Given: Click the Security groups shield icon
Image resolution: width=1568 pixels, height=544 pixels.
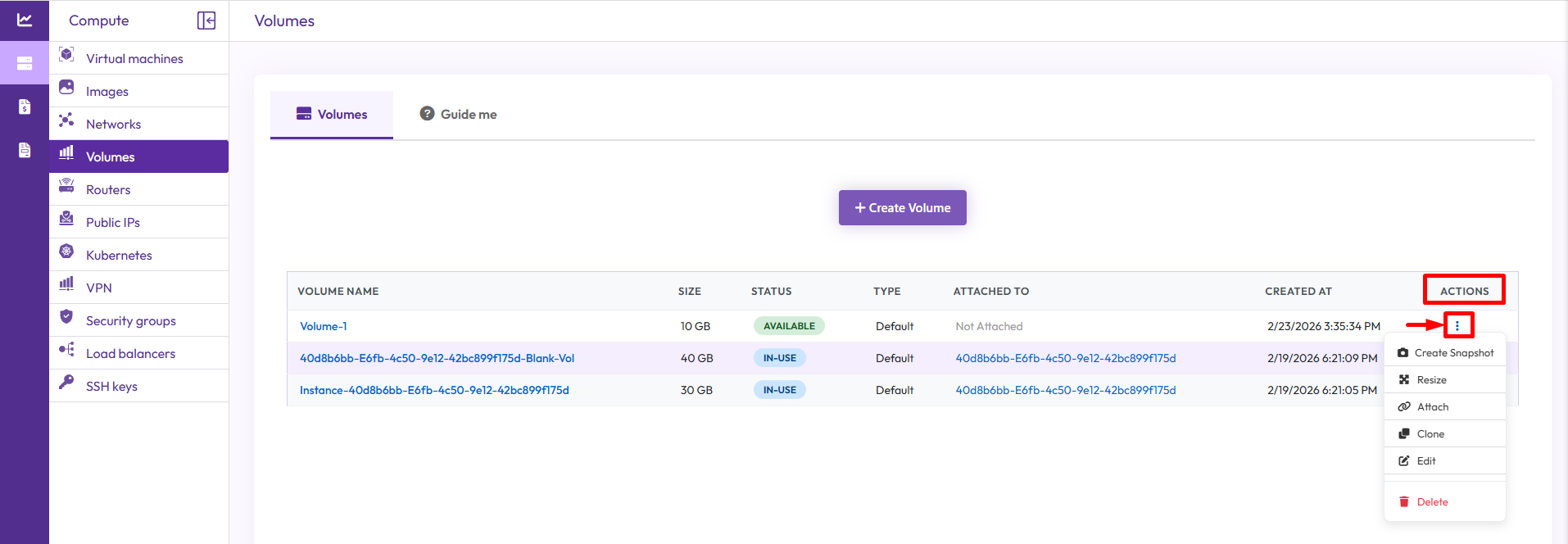Looking at the screenshot, I should coord(66,317).
